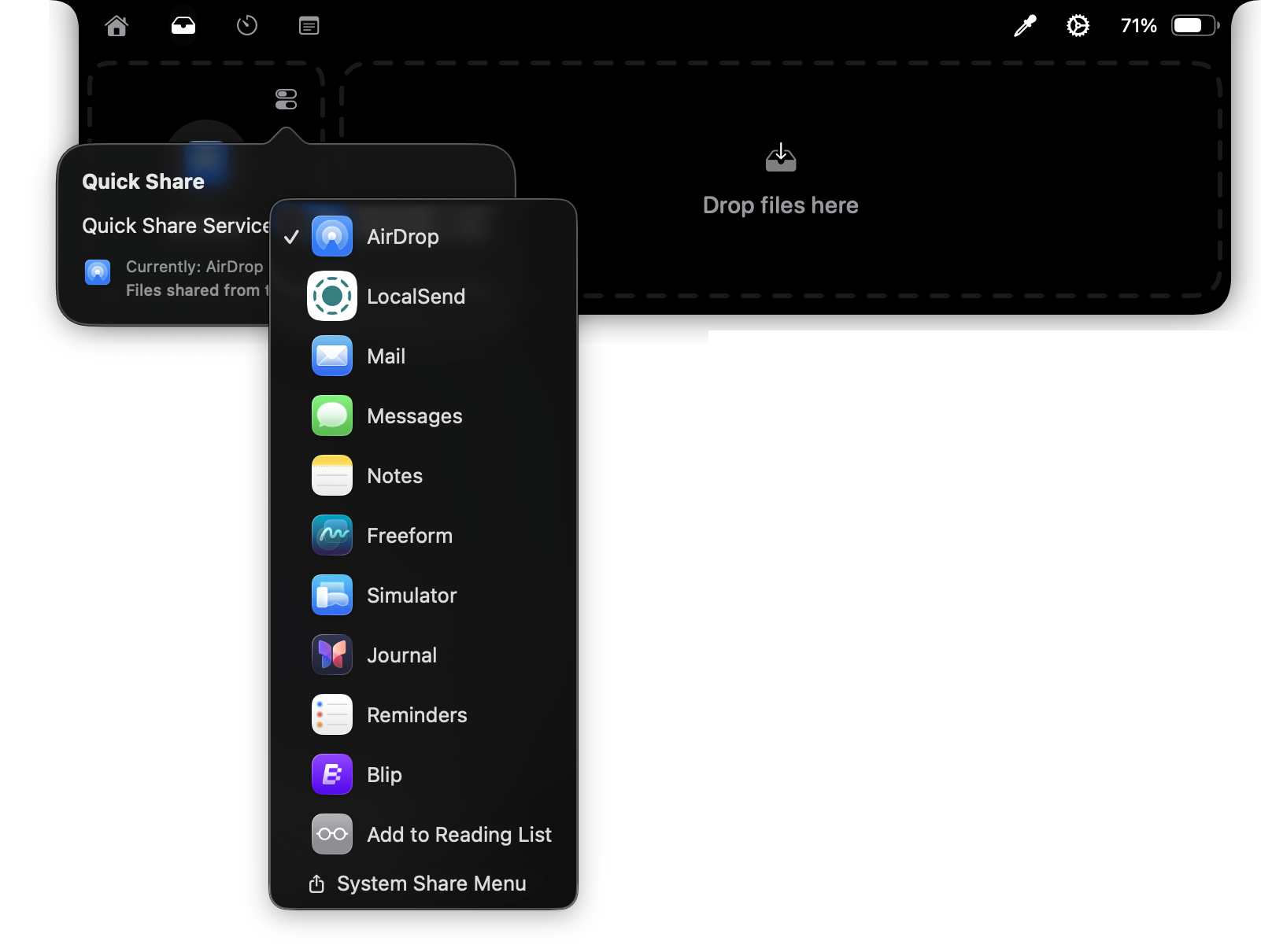Open the settings gear
Image resolution: width=1261 pixels, height=952 pixels.
1078,26
